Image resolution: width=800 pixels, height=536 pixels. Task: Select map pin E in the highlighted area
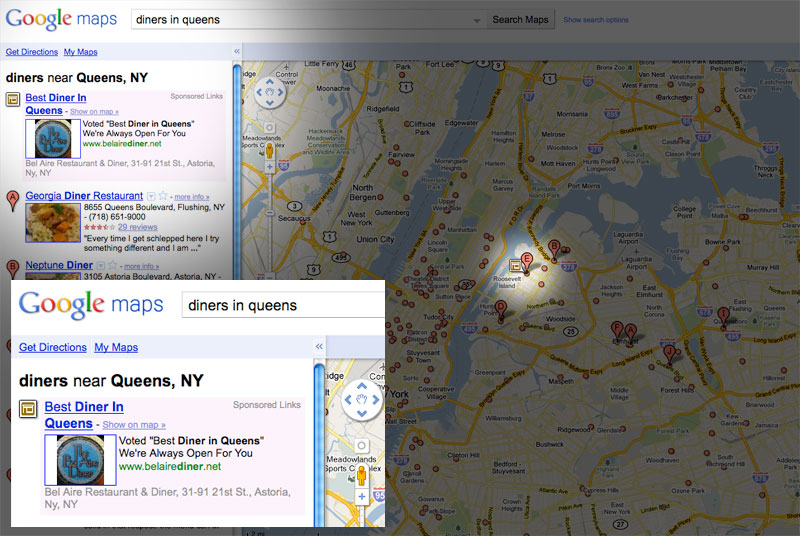click(527, 263)
